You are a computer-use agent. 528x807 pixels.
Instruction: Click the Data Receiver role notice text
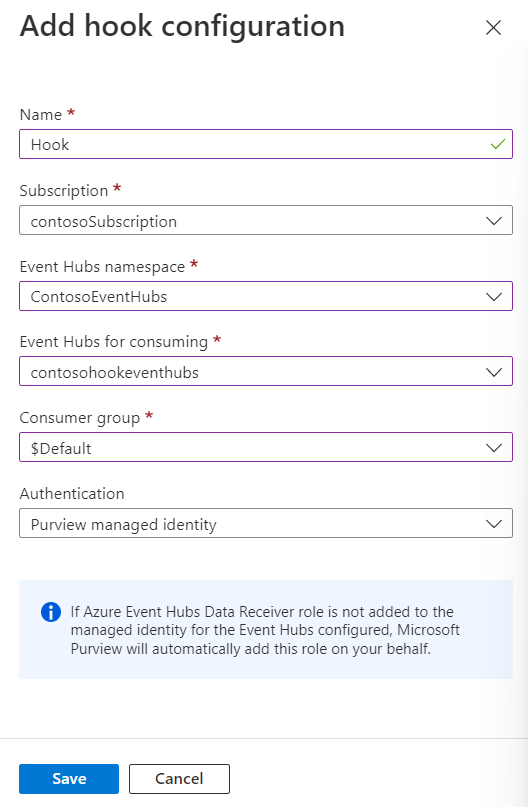[x=265, y=630]
